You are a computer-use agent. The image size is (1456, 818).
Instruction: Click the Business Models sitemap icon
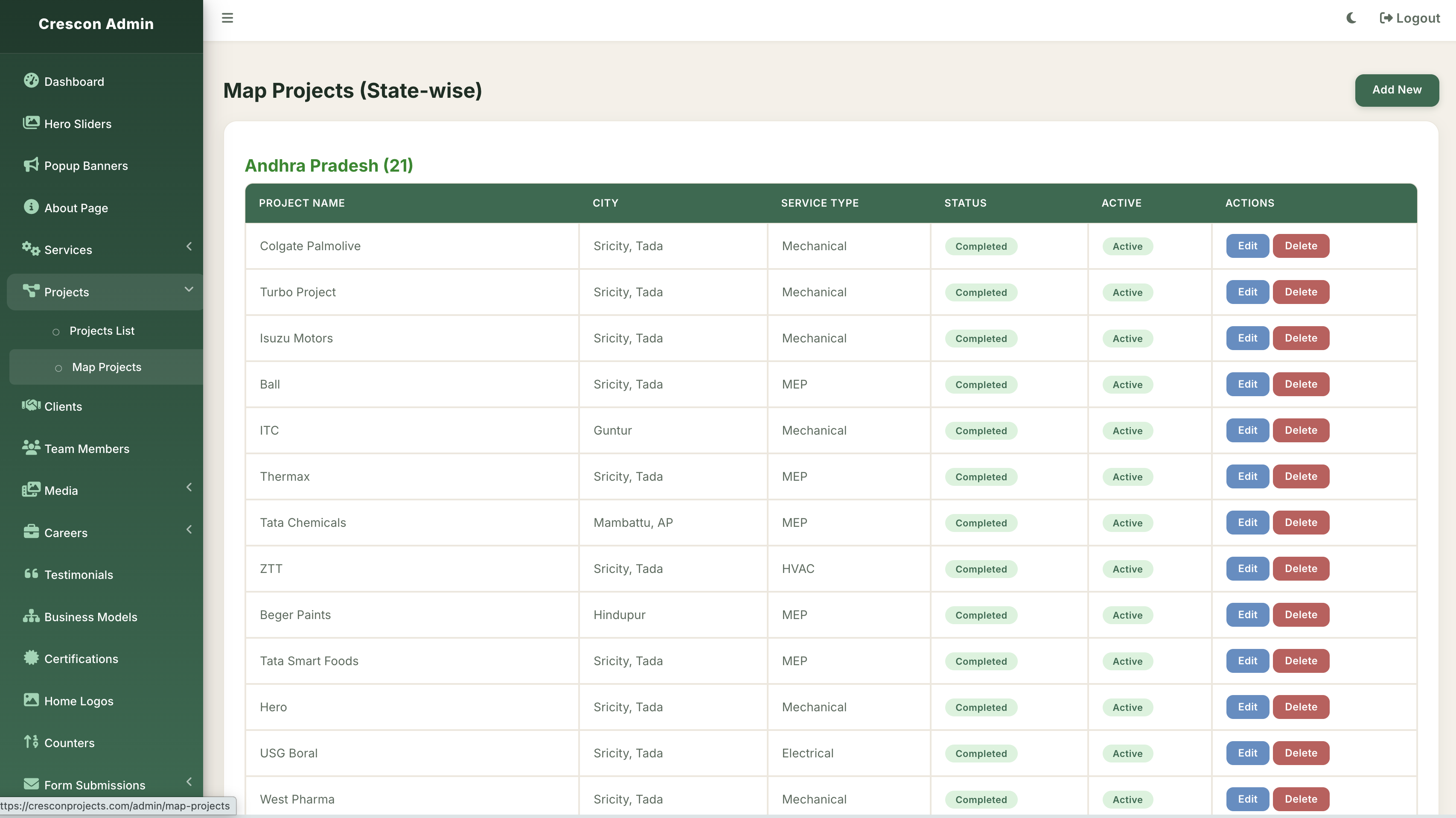click(x=31, y=616)
